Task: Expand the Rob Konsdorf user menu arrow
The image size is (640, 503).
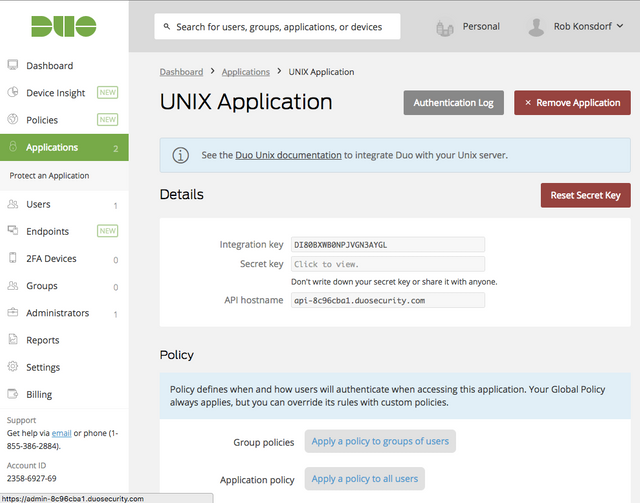Action: (620, 26)
